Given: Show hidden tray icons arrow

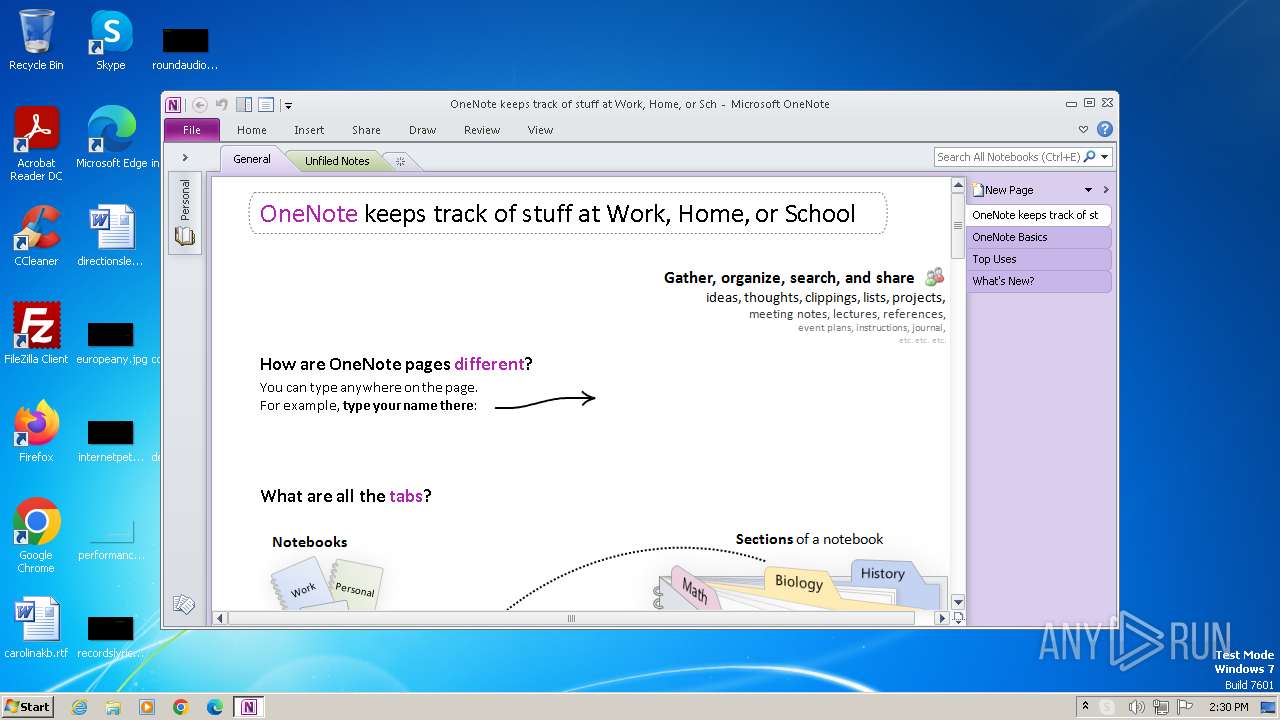Looking at the screenshot, I should pyautogui.click(x=1085, y=706).
